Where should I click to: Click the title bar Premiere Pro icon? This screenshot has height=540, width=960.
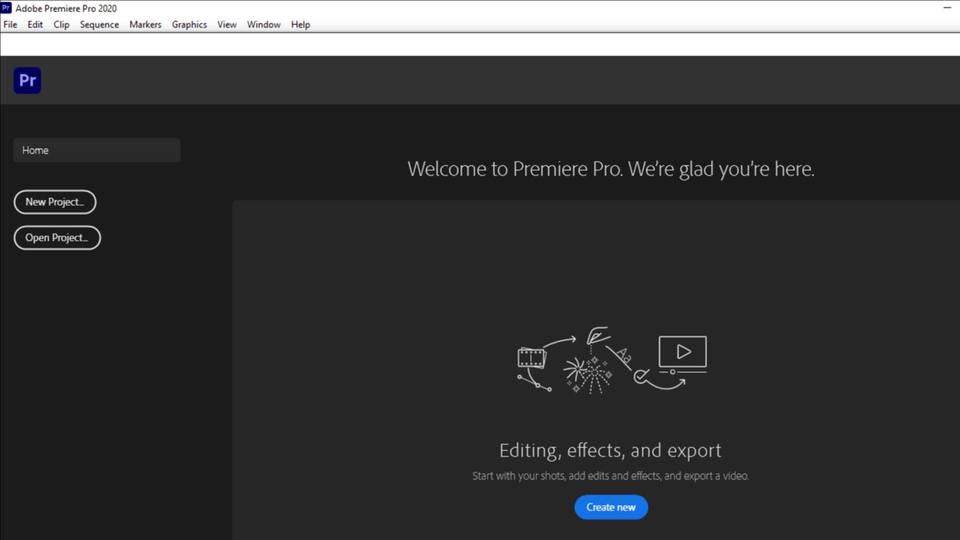coord(7,8)
